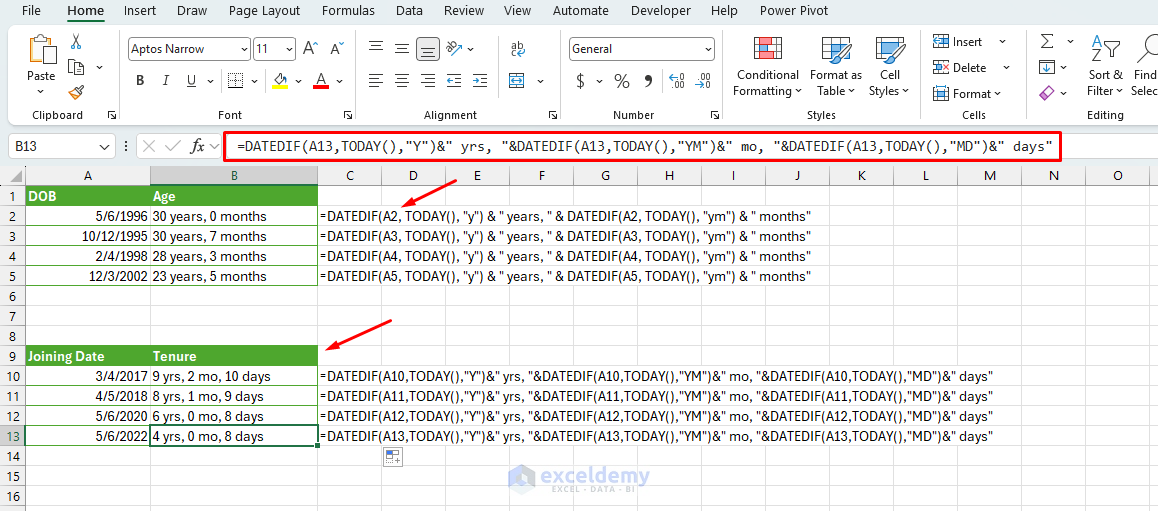Click the Insert Function fx icon

(197, 146)
